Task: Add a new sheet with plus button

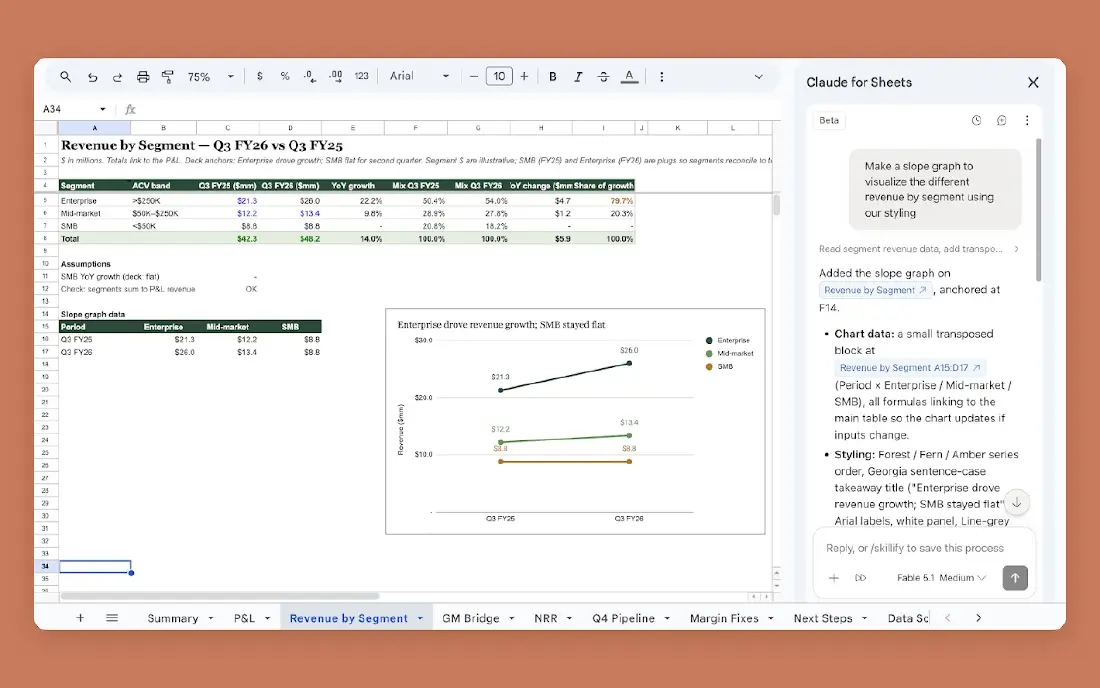Action: [x=80, y=618]
